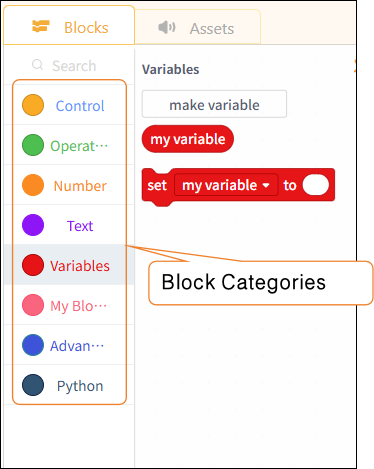Screen dimensions: 374x469
Task: Switch to the Blocks tab
Action: coord(69,25)
